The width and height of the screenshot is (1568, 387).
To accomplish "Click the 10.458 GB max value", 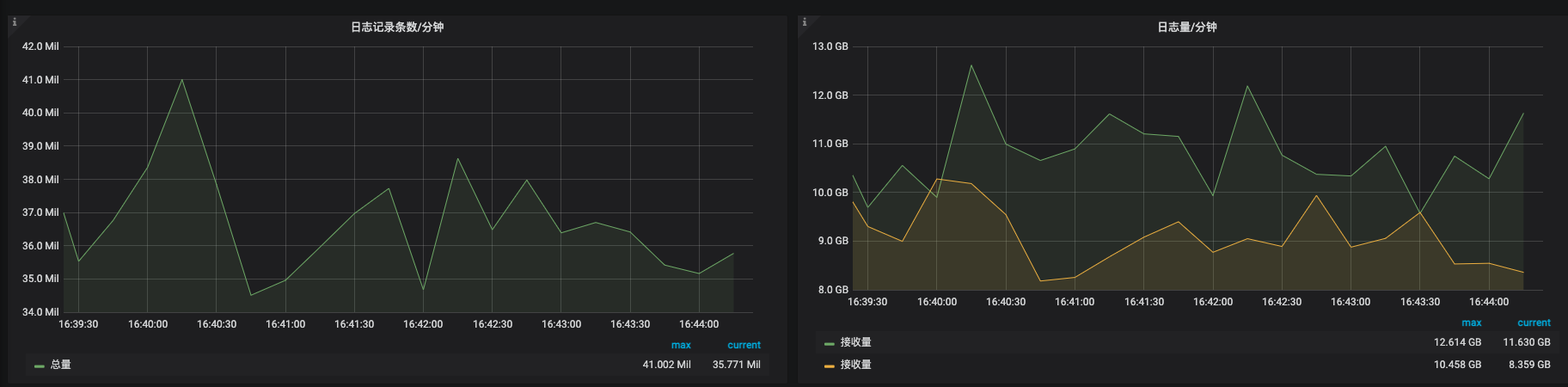I will pos(1457,365).
